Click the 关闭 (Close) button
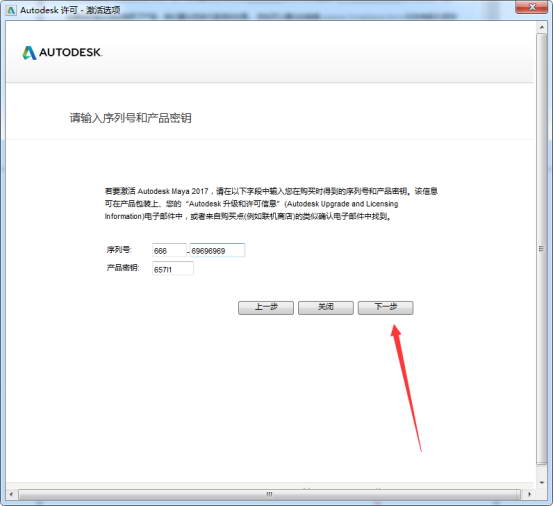554x506 pixels. pos(325,307)
